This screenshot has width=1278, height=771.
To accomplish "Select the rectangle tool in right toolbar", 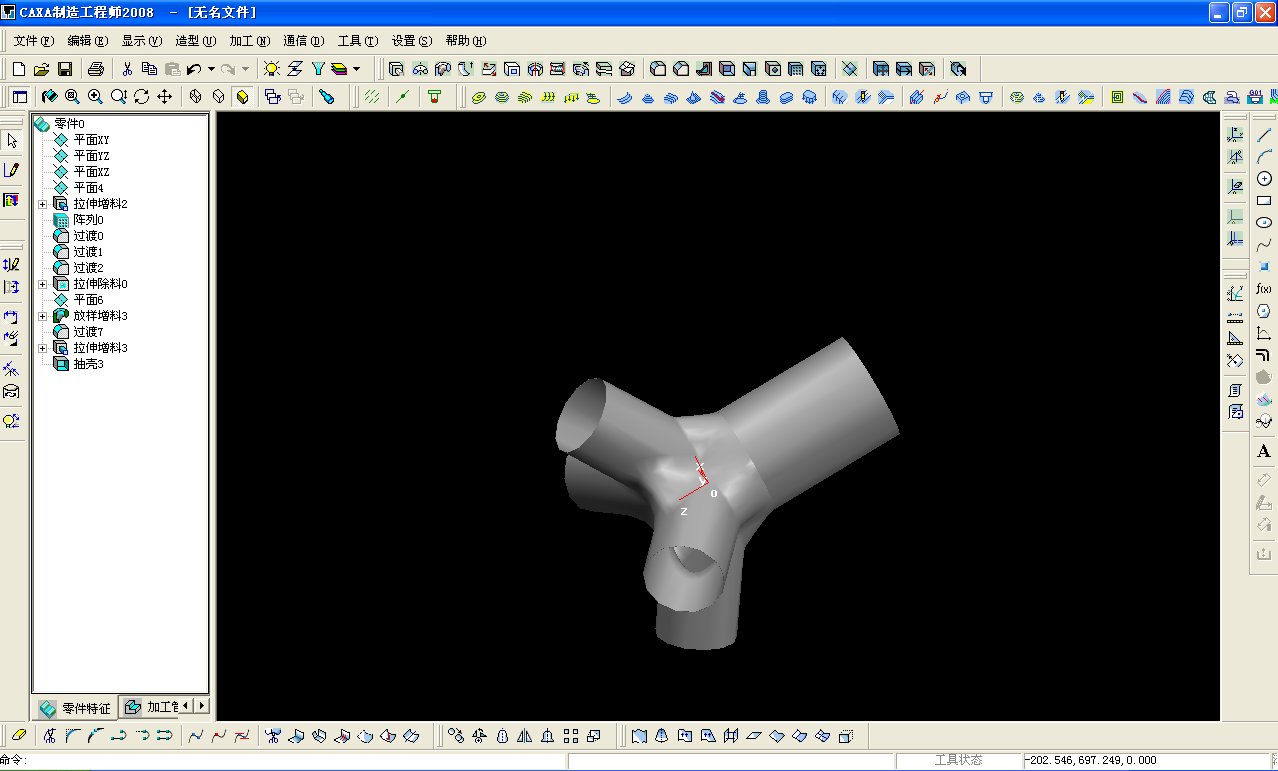I will click(1264, 201).
